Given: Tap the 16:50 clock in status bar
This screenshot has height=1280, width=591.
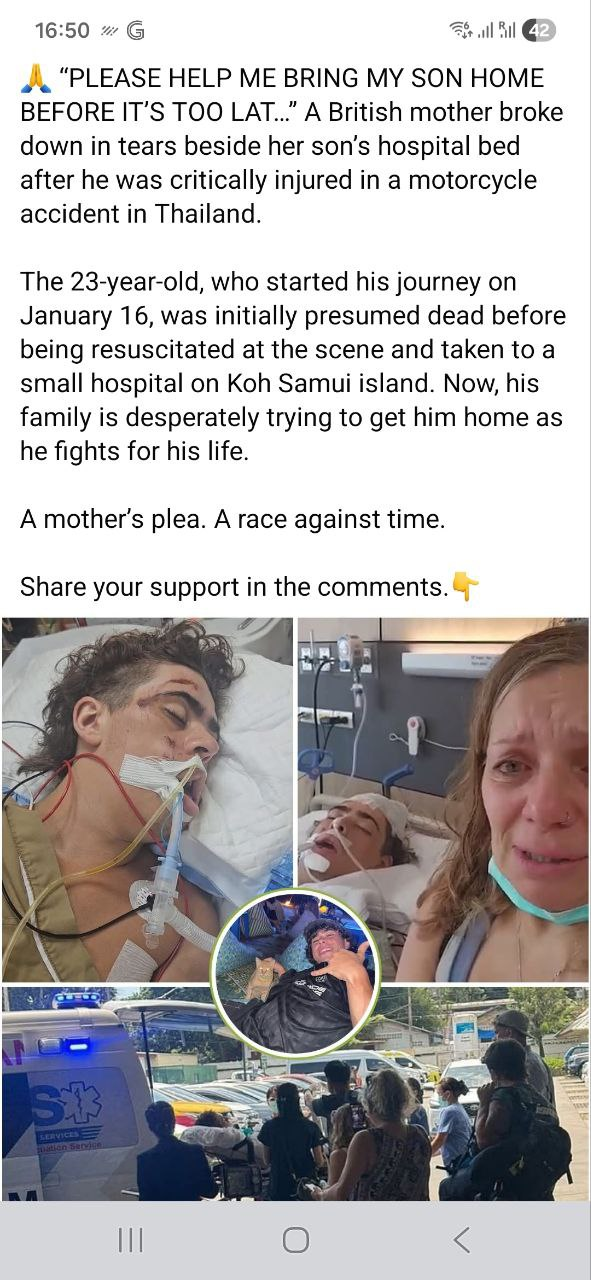Looking at the screenshot, I should point(62,30).
